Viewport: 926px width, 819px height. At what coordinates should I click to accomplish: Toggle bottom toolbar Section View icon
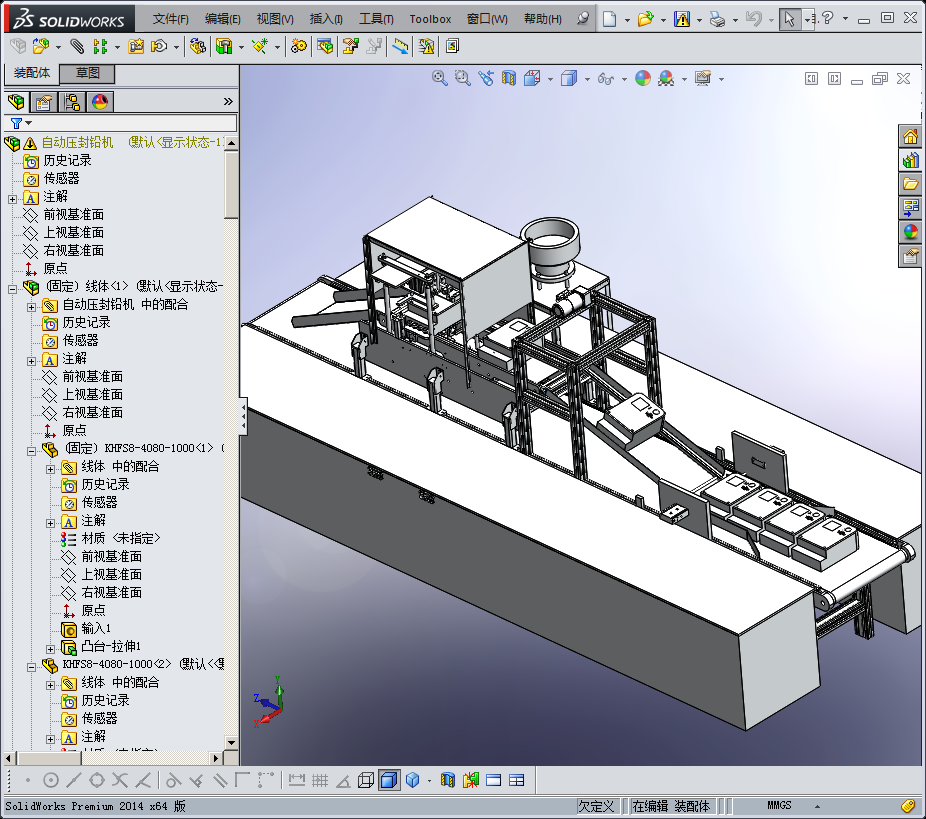coord(448,781)
